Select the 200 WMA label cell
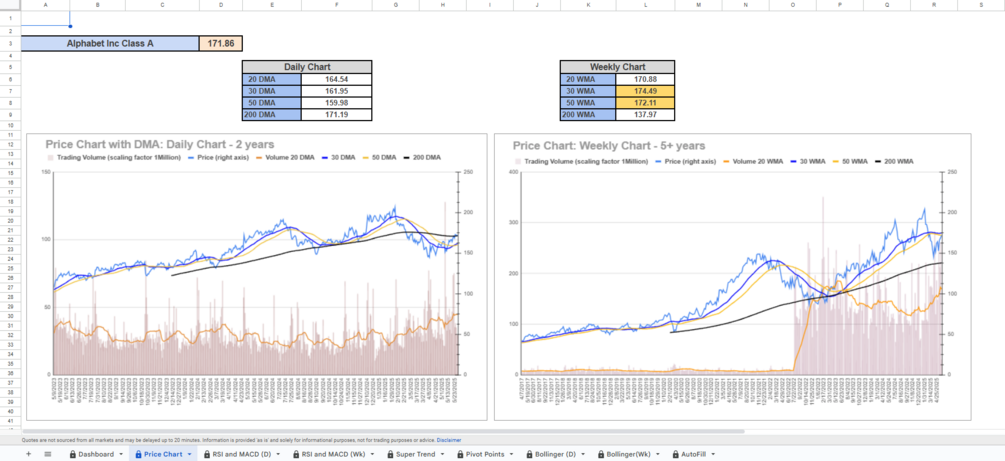The width and height of the screenshot is (1005, 461). click(x=588, y=115)
